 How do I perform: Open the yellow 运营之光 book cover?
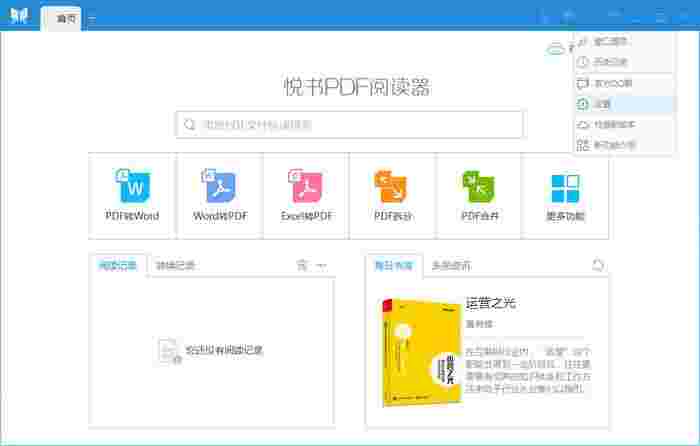coord(421,352)
